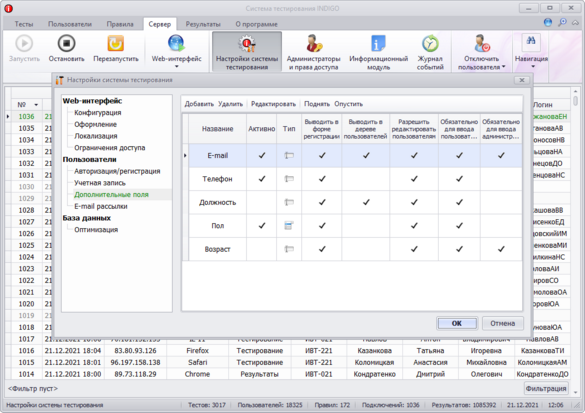This screenshot has height=413, width=585.
Task: Click the Добавить field button
Action: [199, 104]
